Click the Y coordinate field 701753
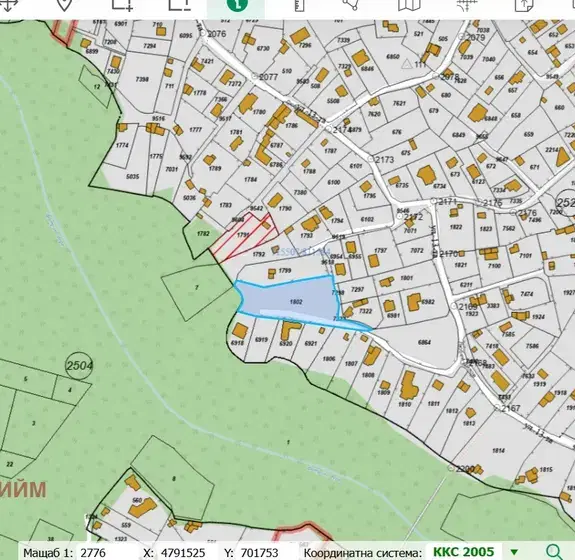575x560 pixels. [260, 552]
